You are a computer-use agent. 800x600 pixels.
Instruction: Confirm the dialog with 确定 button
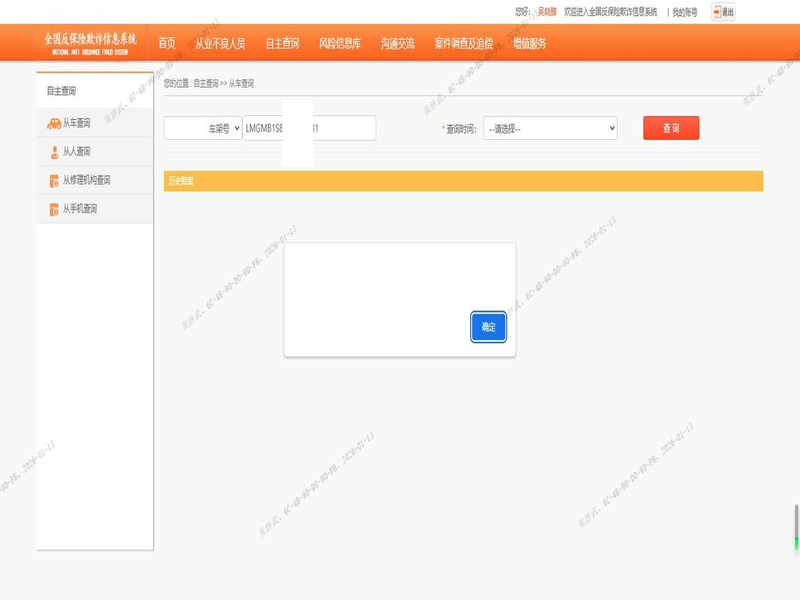click(x=488, y=327)
